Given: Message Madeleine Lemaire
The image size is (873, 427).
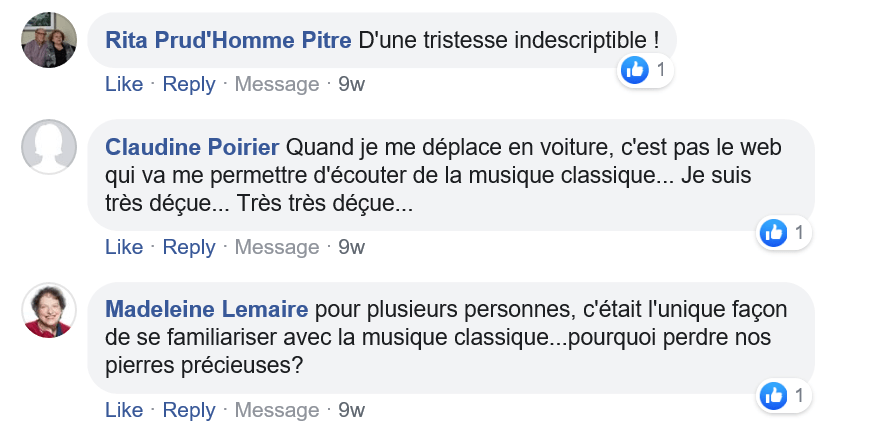Looking at the screenshot, I should (277, 410).
